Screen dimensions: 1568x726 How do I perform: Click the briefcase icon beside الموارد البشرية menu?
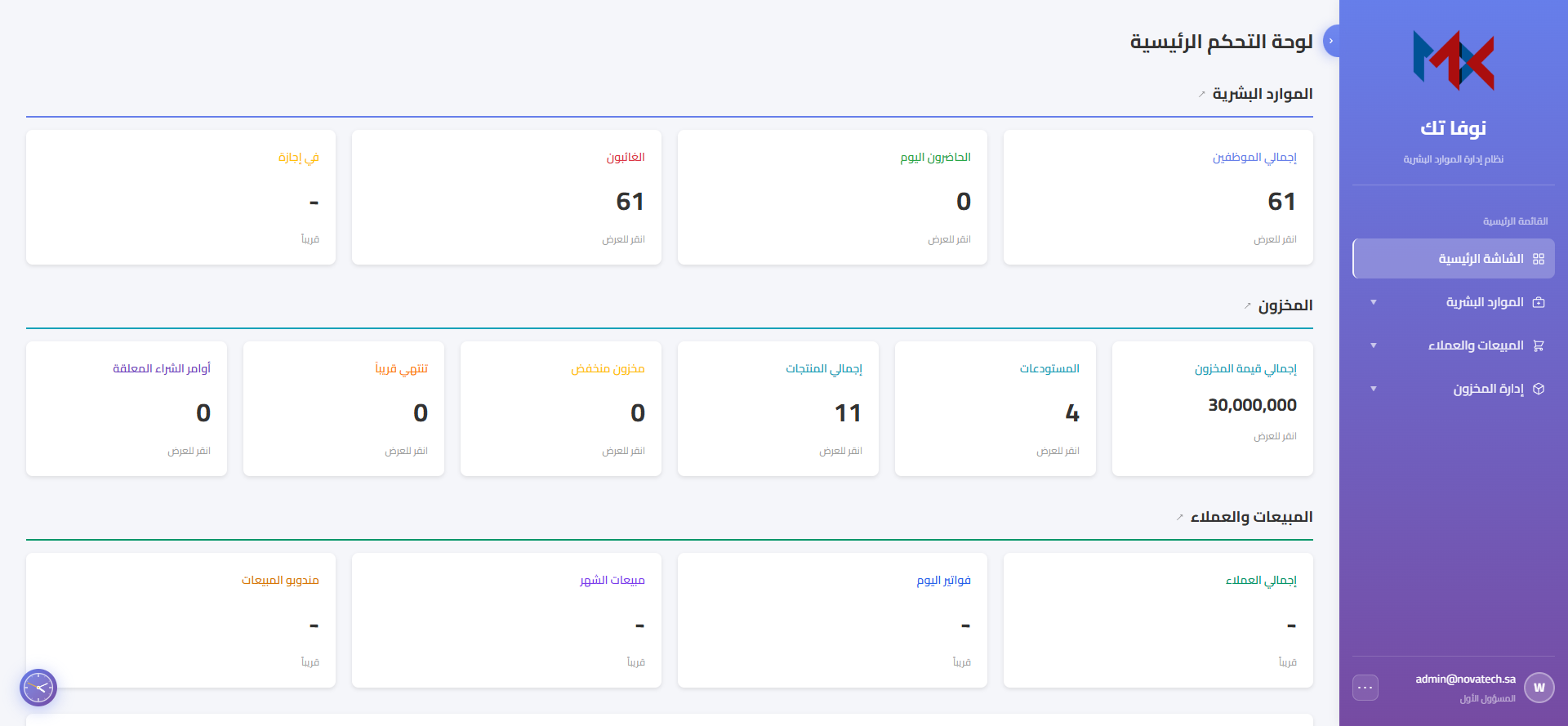1539,302
